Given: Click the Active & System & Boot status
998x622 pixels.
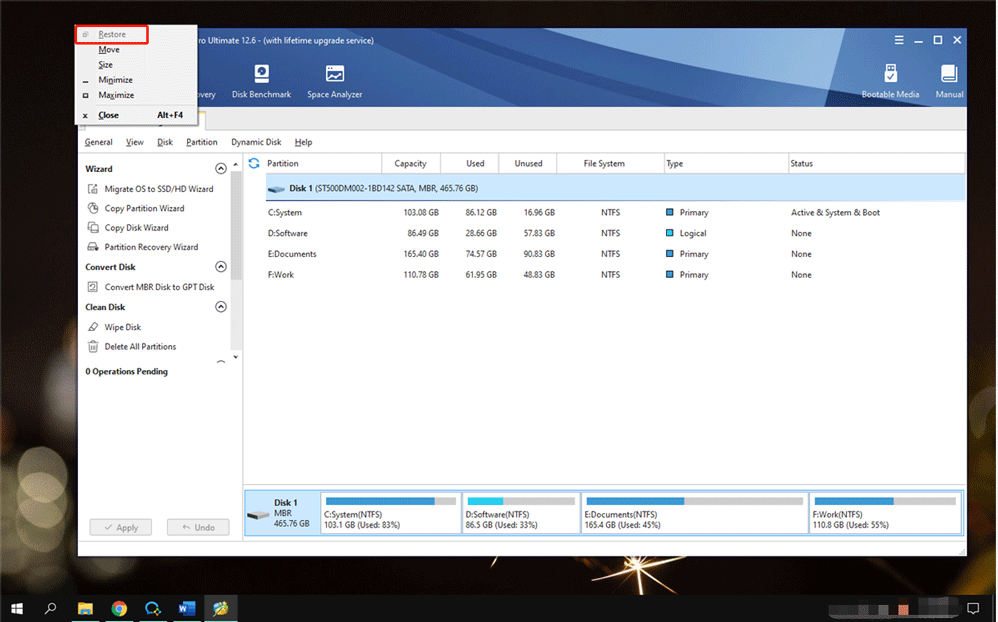Looking at the screenshot, I should tap(835, 213).
